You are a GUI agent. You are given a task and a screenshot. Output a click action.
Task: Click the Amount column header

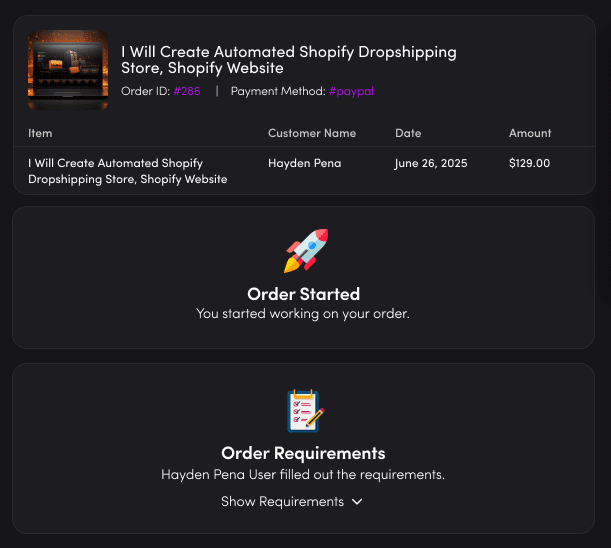[x=530, y=133]
